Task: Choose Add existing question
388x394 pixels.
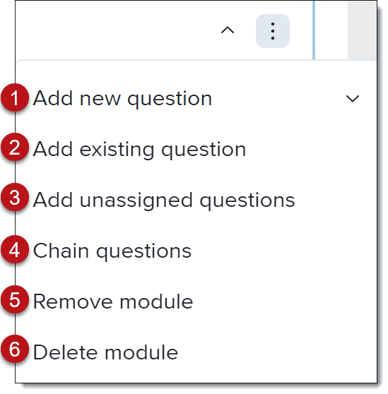Action: [139, 149]
